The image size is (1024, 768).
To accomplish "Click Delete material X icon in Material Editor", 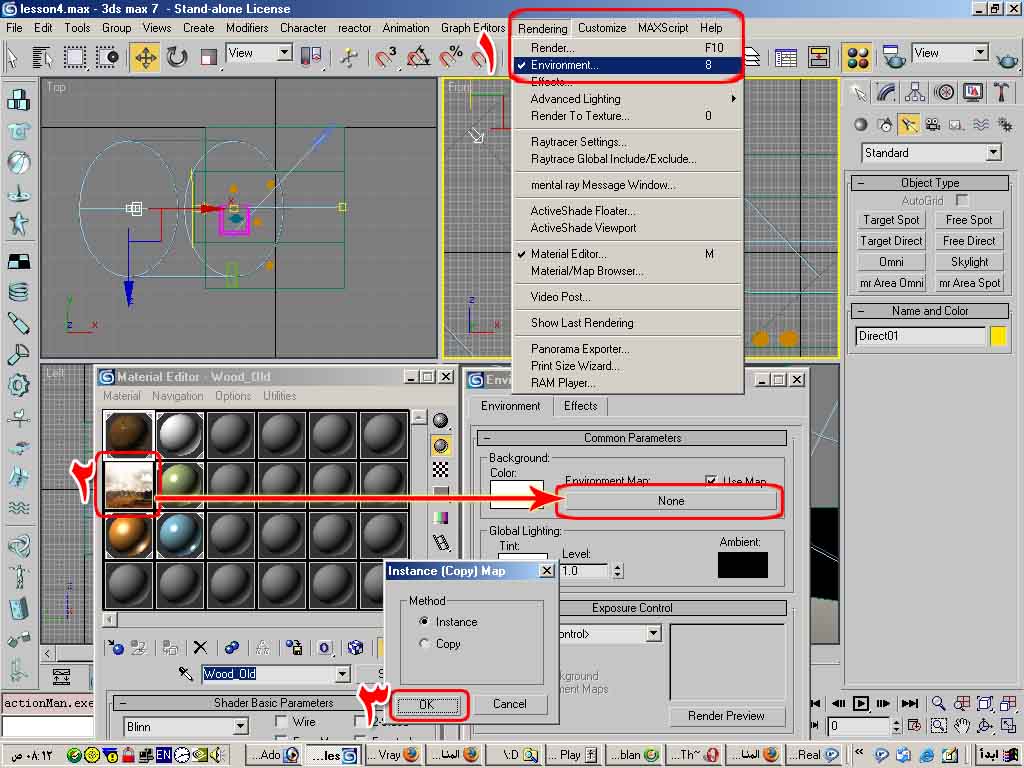I will point(200,647).
